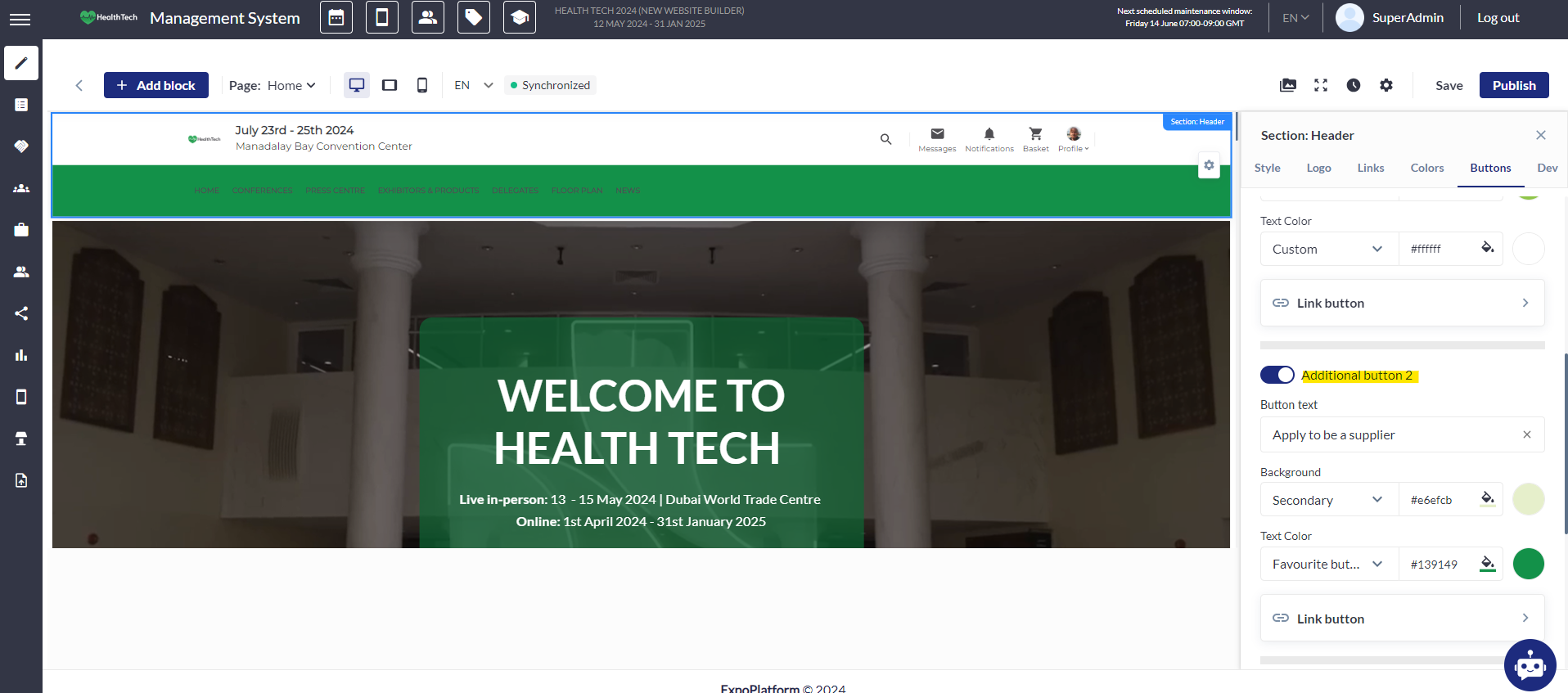
Task: Open the tag icon in top bar
Action: [x=474, y=17]
